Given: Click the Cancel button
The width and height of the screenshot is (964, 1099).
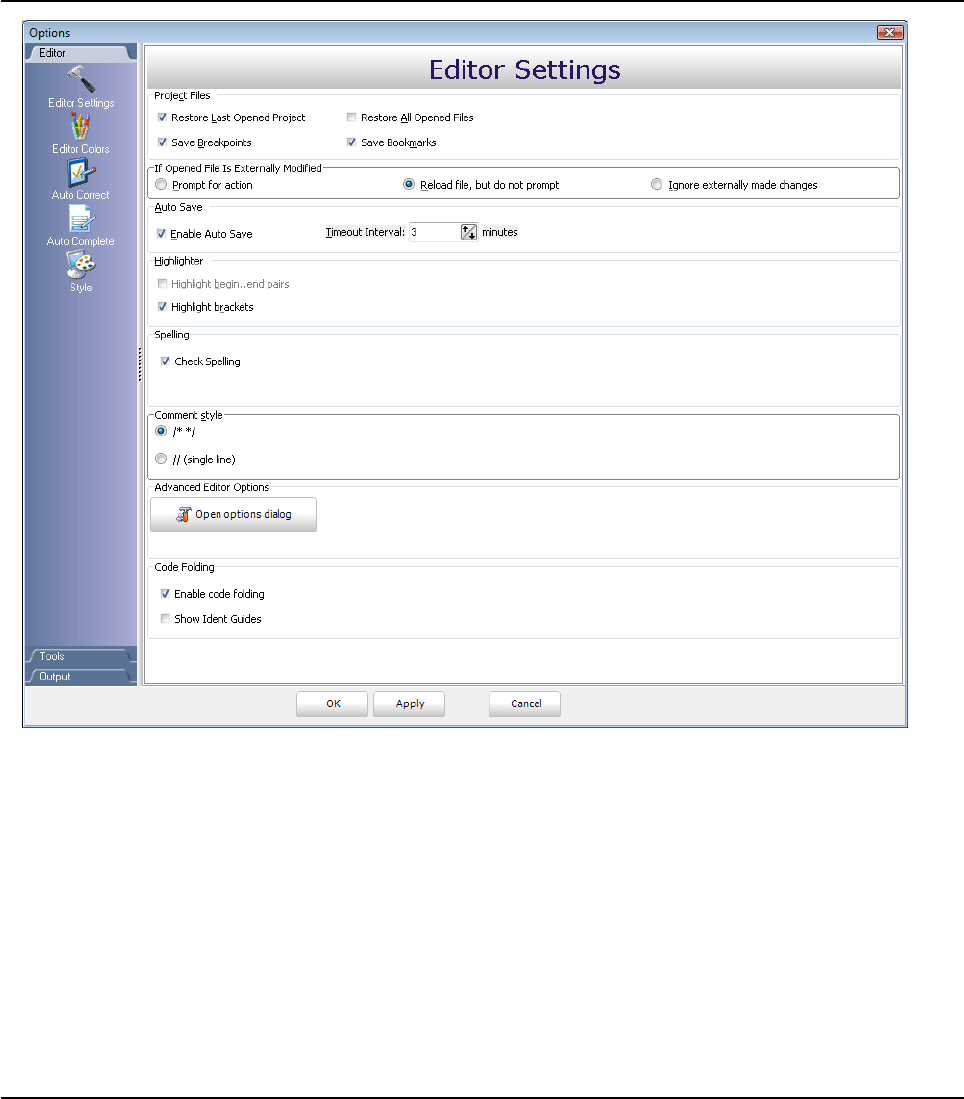Looking at the screenshot, I should 525,704.
